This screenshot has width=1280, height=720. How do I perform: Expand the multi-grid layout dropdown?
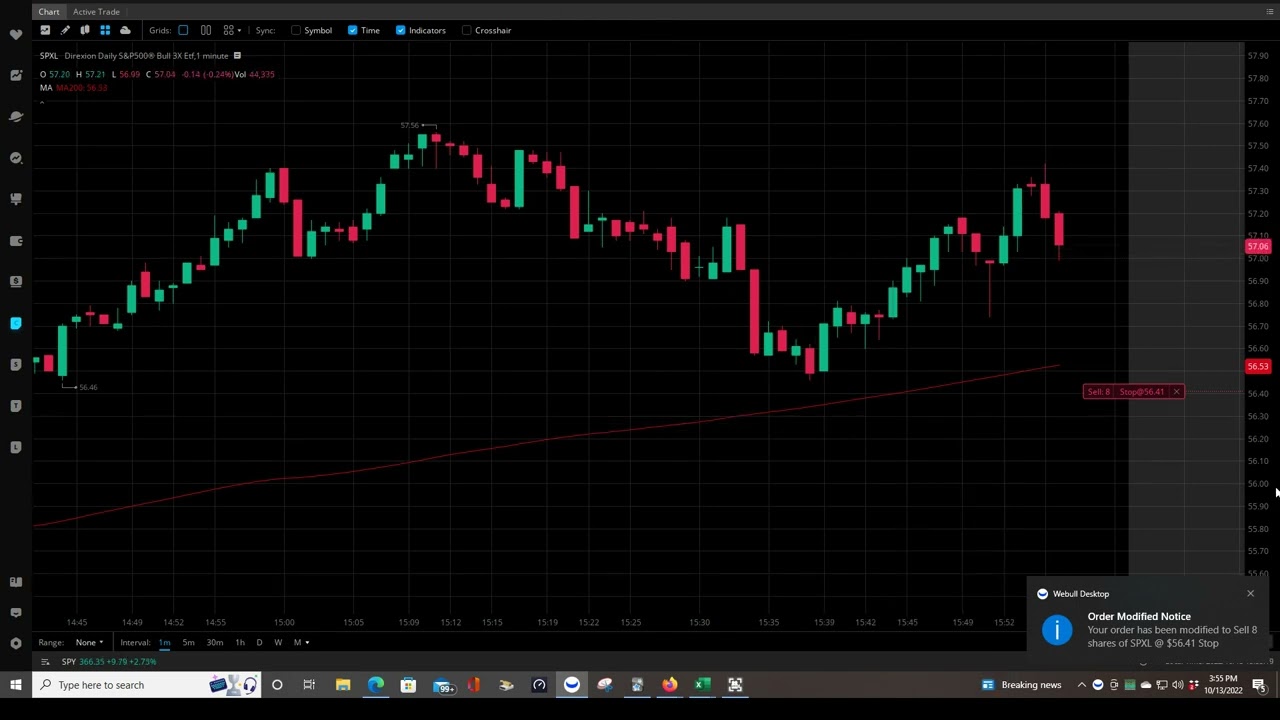pyautogui.click(x=232, y=30)
